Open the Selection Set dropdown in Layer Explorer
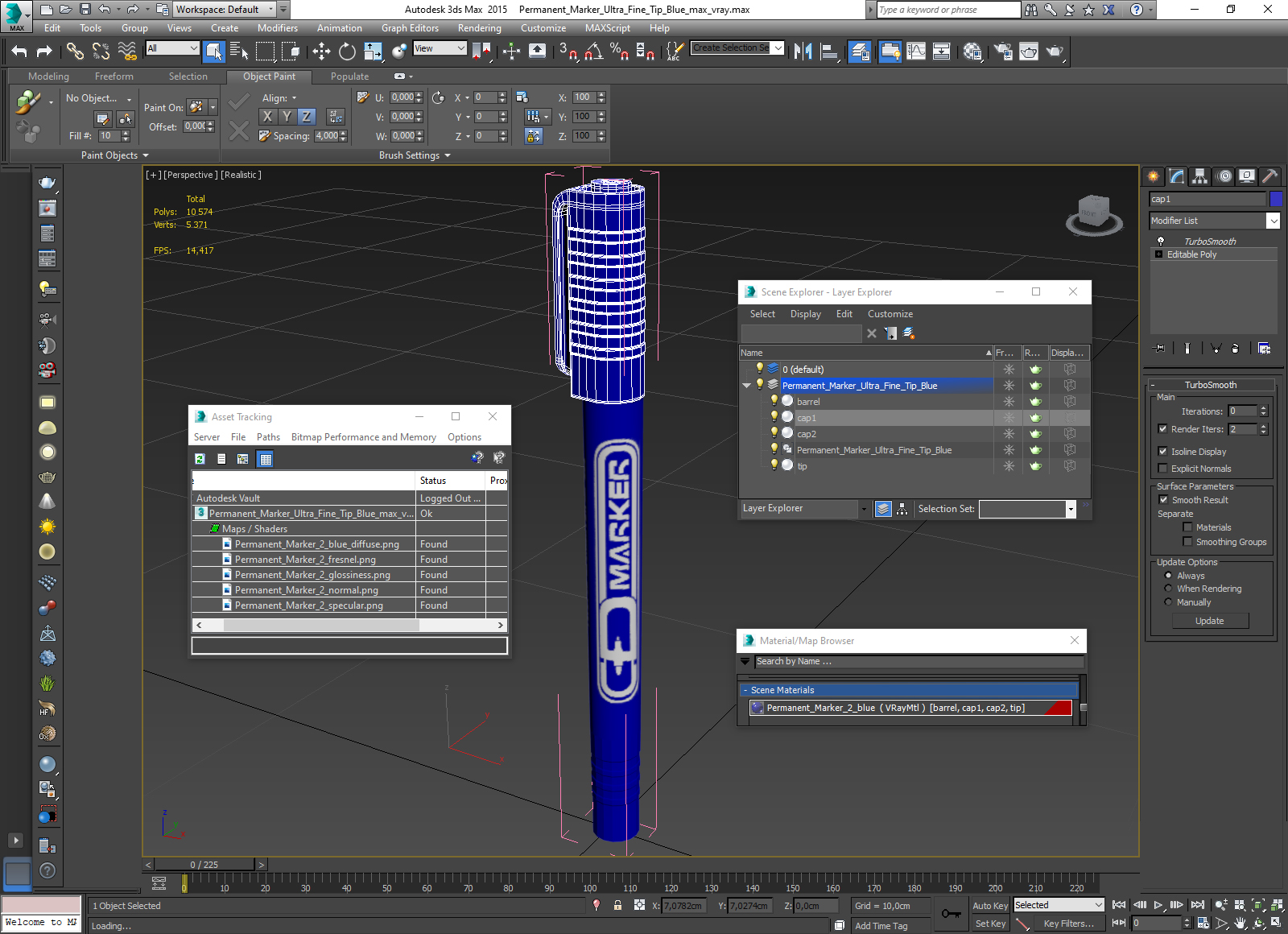 pyautogui.click(x=1071, y=509)
